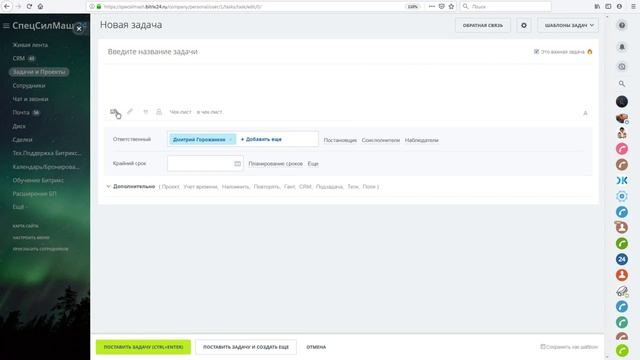Click 'Еще' next to Планирование сроков
This screenshot has width=640, height=360.
click(313, 164)
